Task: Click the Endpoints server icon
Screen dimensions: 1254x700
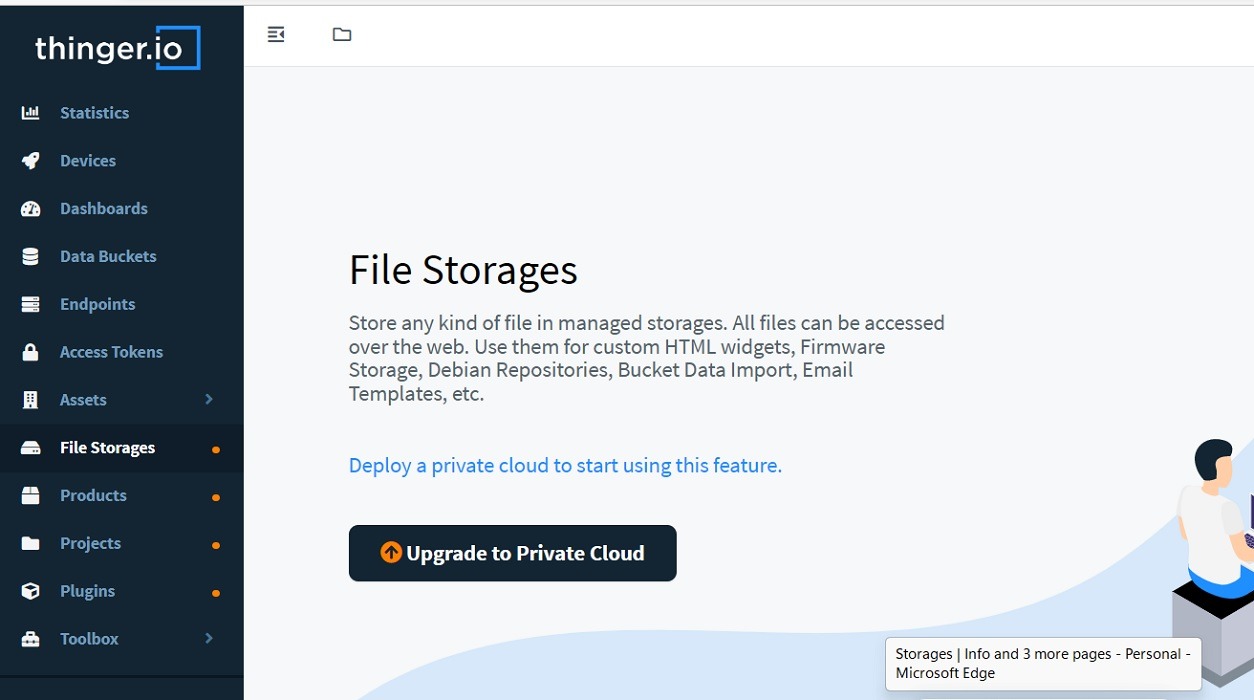Action: point(31,304)
